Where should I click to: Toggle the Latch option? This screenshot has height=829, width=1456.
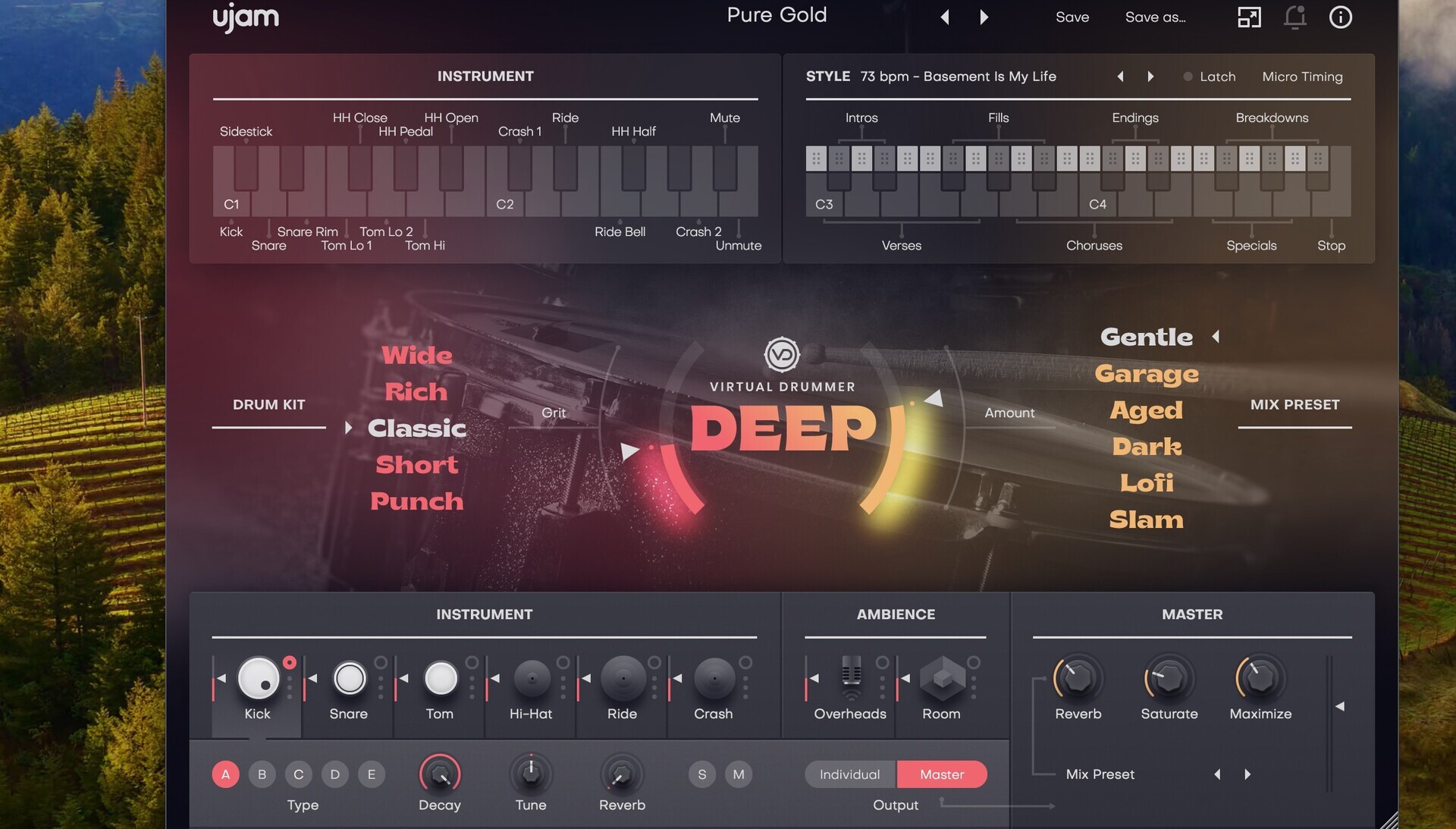click(1210, 77)
